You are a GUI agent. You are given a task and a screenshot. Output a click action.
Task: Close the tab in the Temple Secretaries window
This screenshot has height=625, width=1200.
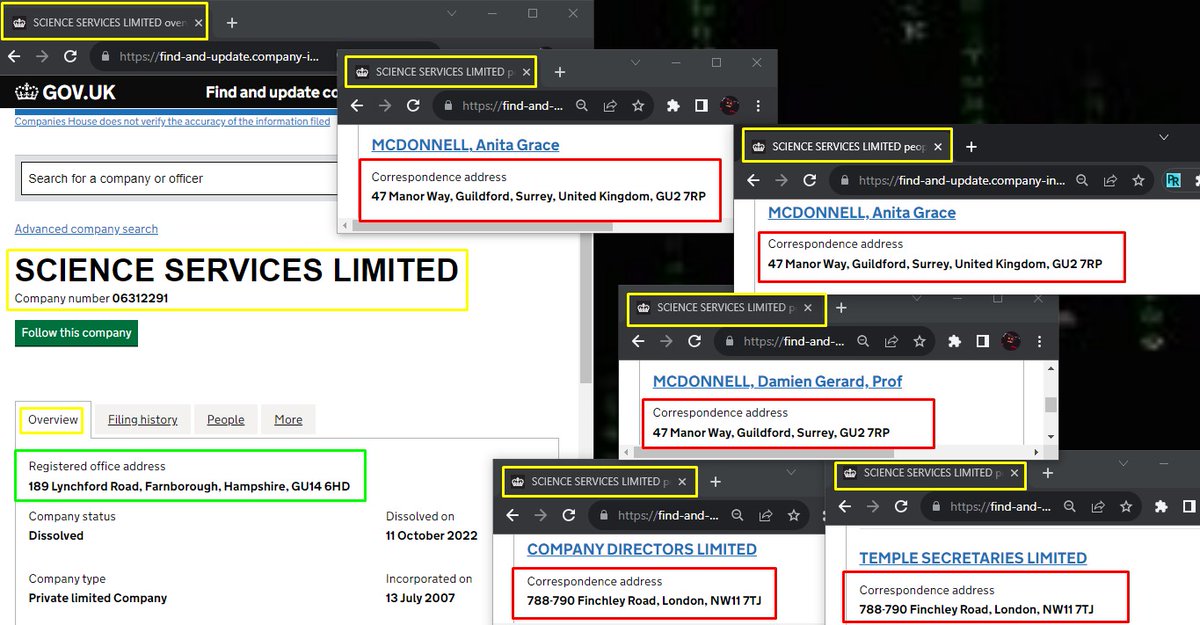point(1014,472)
